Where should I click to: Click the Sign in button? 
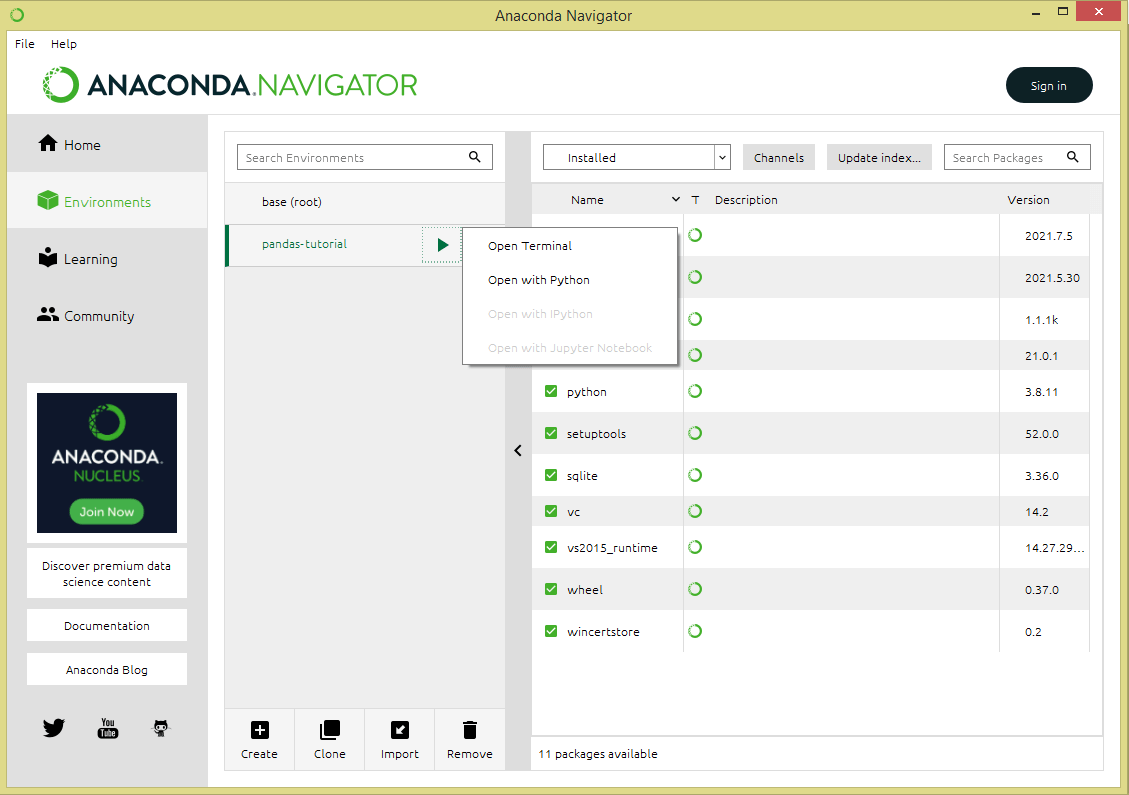point(1049,85)
